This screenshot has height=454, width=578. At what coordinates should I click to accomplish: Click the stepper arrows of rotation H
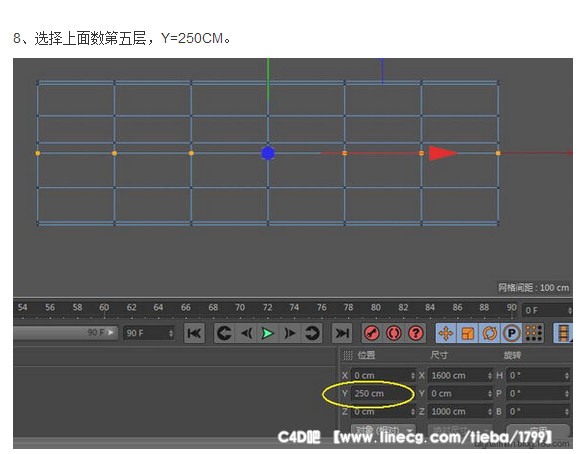[567, 376]
